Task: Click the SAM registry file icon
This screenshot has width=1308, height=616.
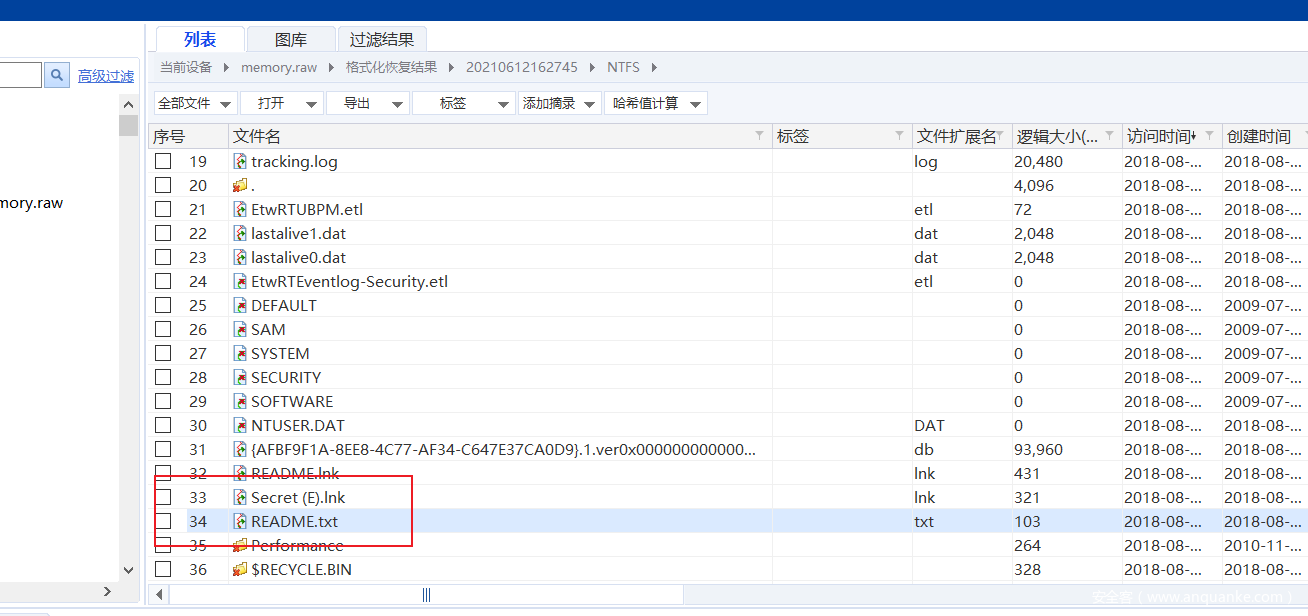Action: pyautogui.click(x=240, y=329)
